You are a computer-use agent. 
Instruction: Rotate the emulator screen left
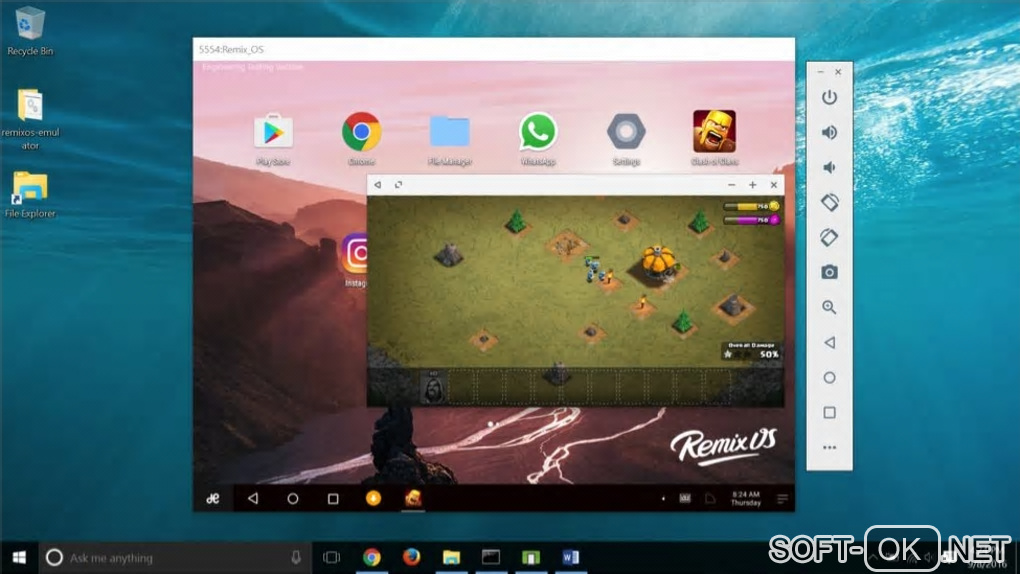[829, 202]
